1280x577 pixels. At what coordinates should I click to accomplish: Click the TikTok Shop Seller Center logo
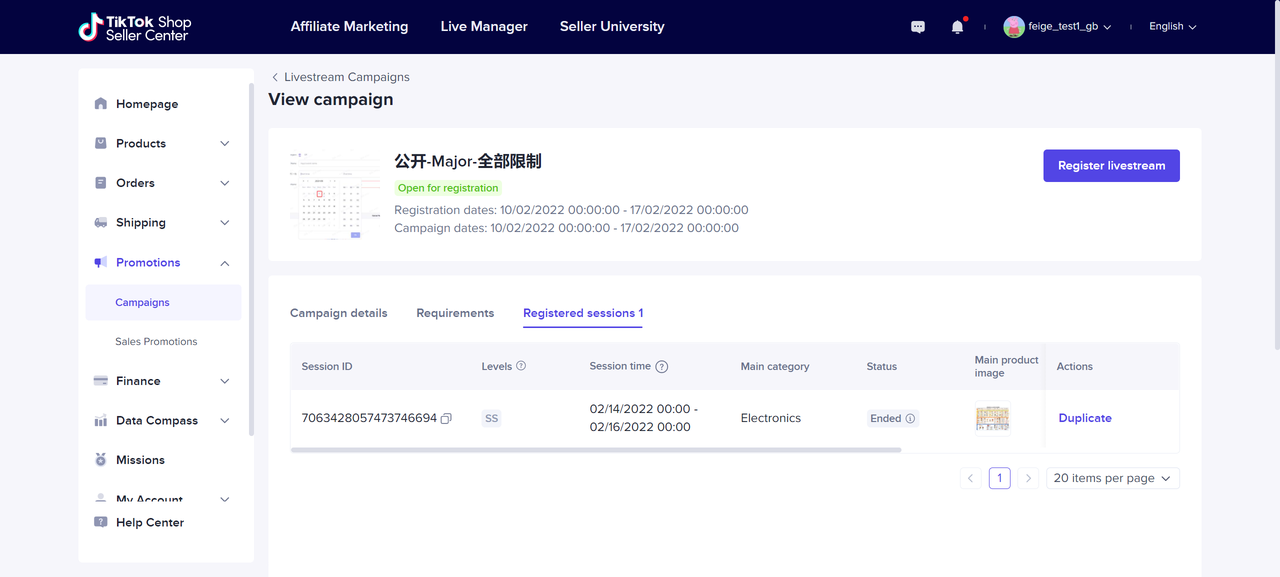[135, 27]
